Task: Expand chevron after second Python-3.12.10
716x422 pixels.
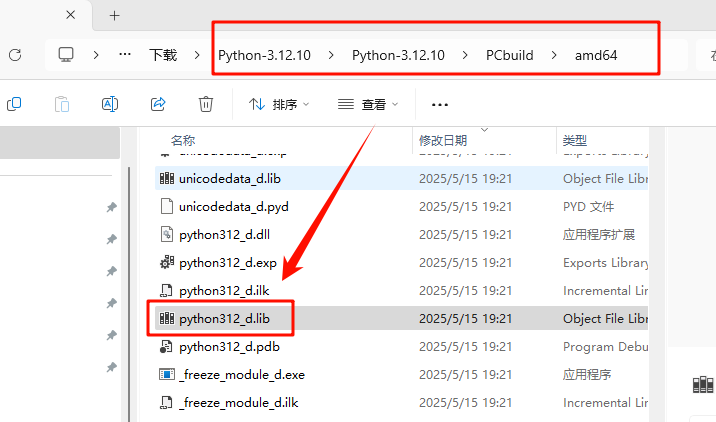Action: [465, 55]
